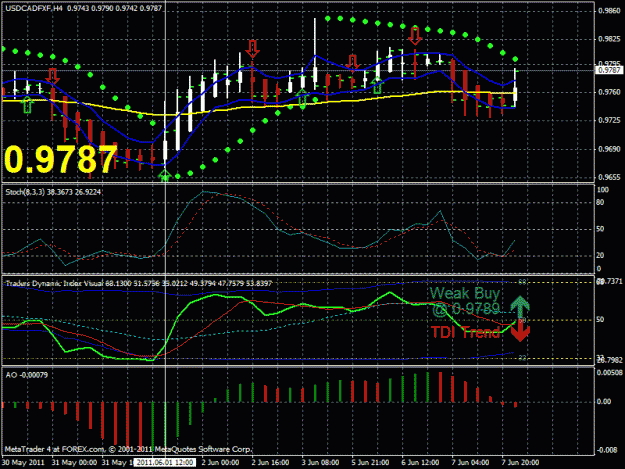This screenshot has height=469, width=625.
Task: Click the -0.008 value on the AO scale
Action: click(607, 450)
